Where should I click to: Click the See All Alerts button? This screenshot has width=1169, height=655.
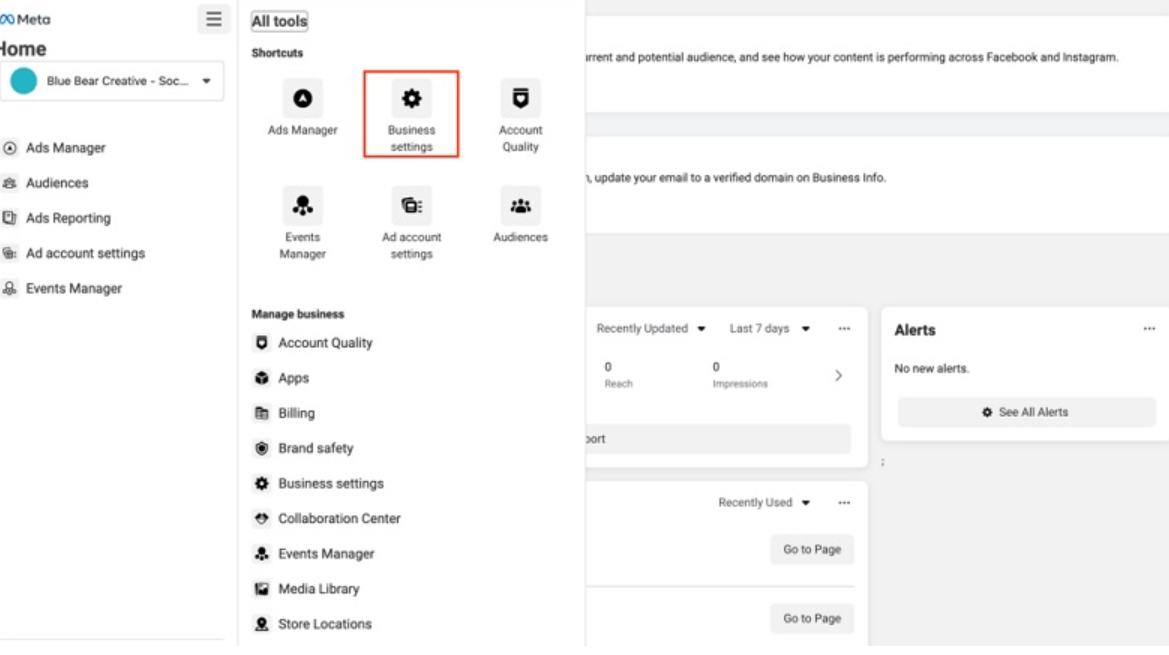coord(1026,412)
